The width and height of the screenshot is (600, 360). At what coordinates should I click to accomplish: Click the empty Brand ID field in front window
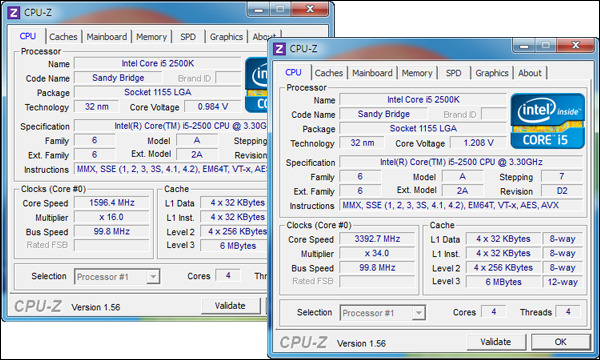click(x=494, y=114)
